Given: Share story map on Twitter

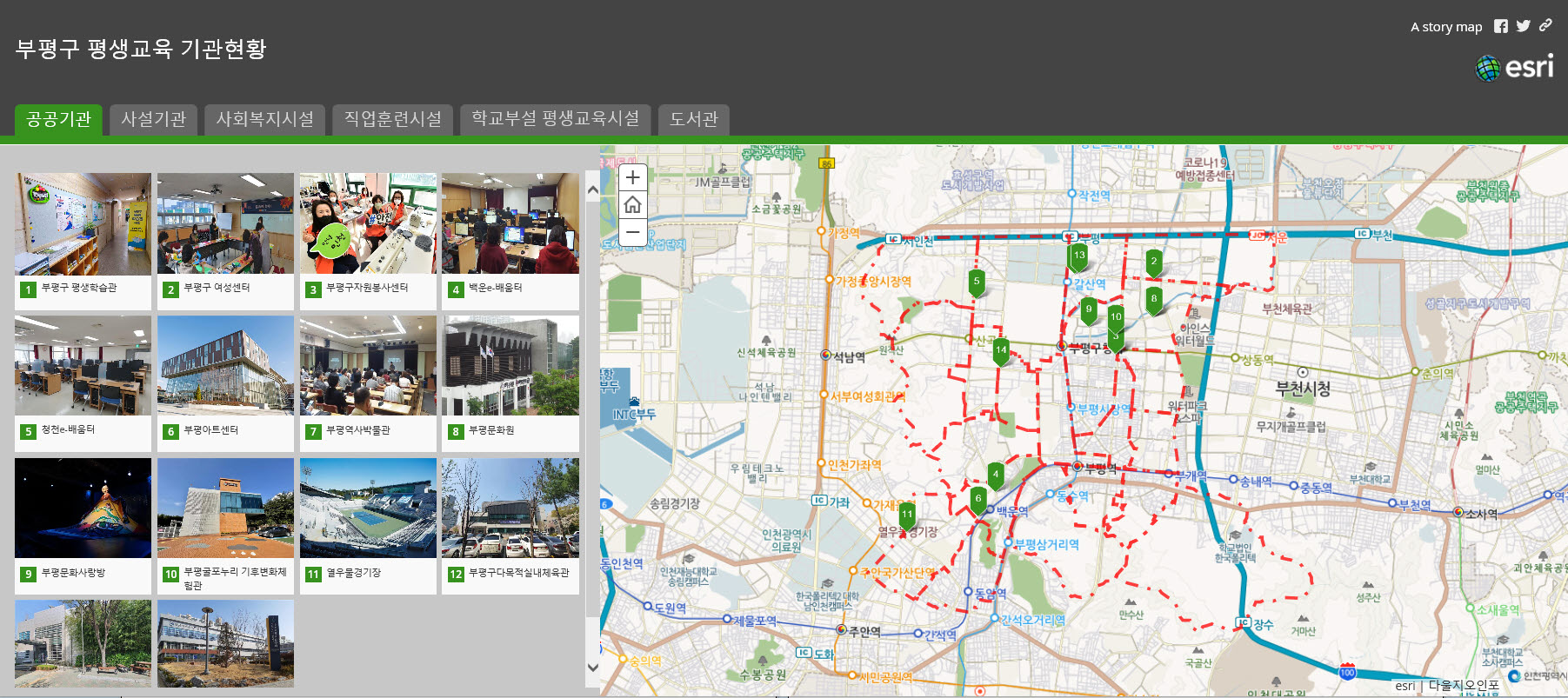Looking at the screenshot, I should click(1523, 26).
